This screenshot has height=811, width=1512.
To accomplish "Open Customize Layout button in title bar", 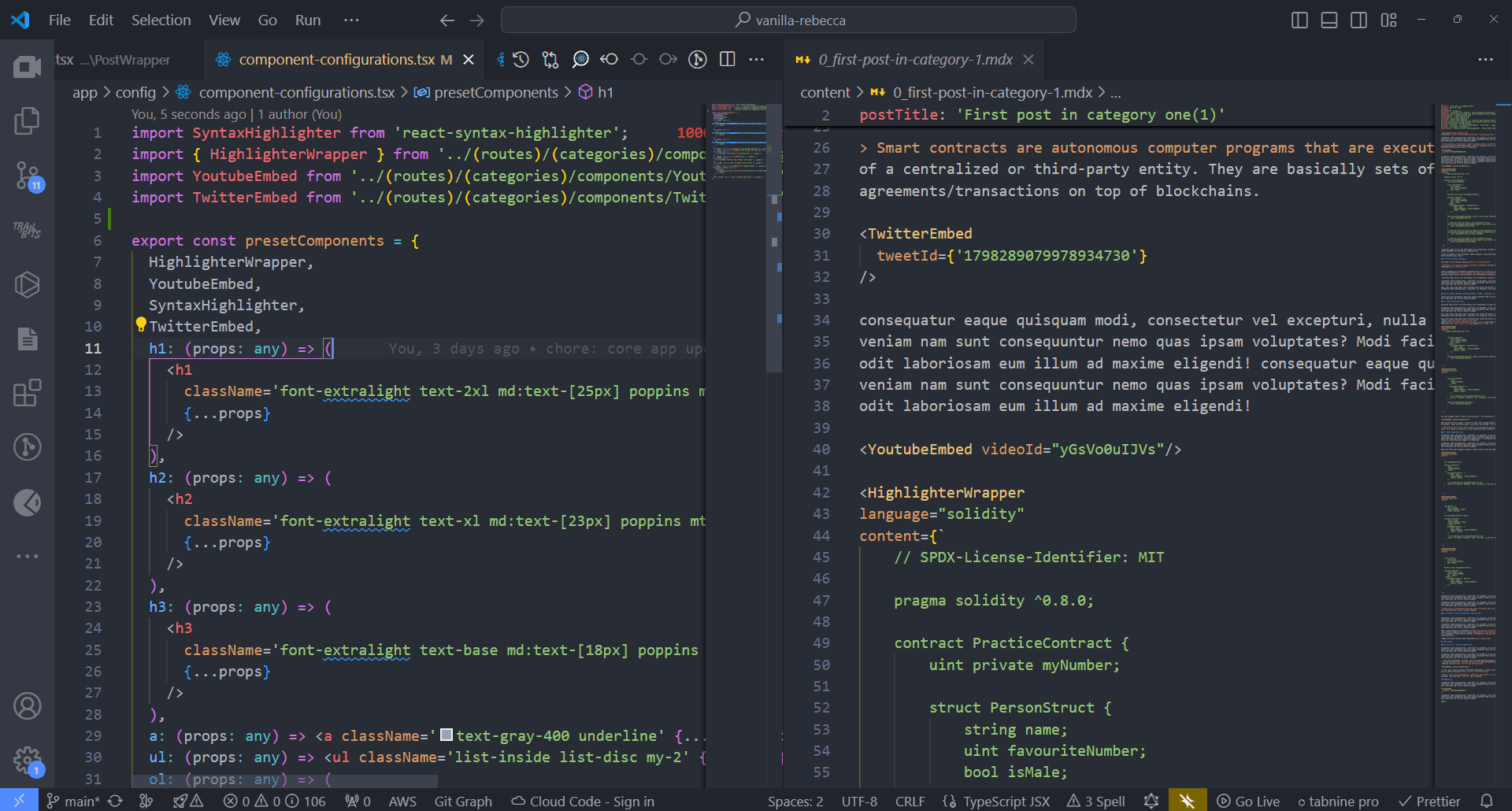I will click(x=1389, y=20).
